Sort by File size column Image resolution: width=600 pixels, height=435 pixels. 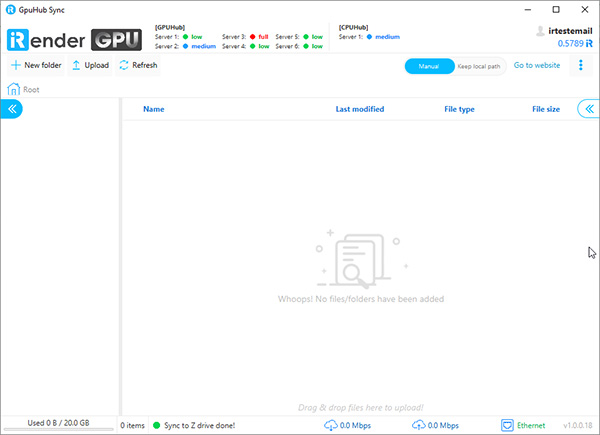coord(546,109)
